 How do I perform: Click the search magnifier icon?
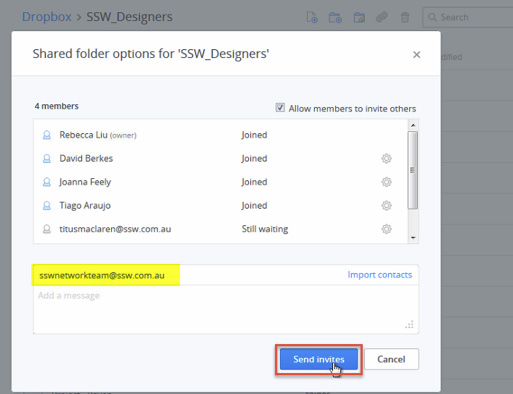[x=432, y=17]
